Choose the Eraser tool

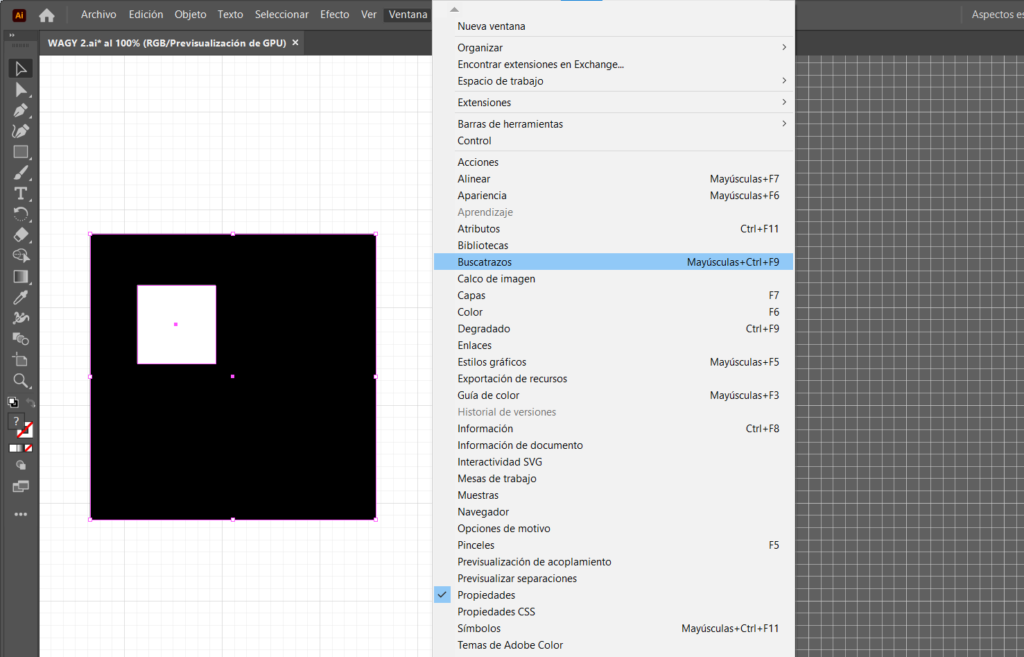click(20, 235)
